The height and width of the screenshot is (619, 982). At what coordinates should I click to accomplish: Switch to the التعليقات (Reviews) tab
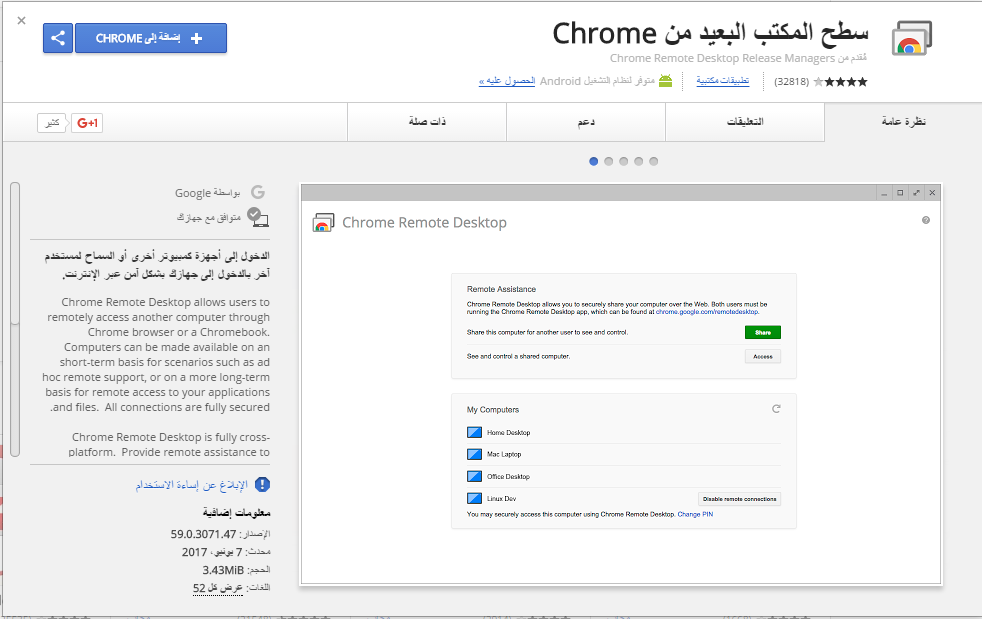(x=745, y=122)
